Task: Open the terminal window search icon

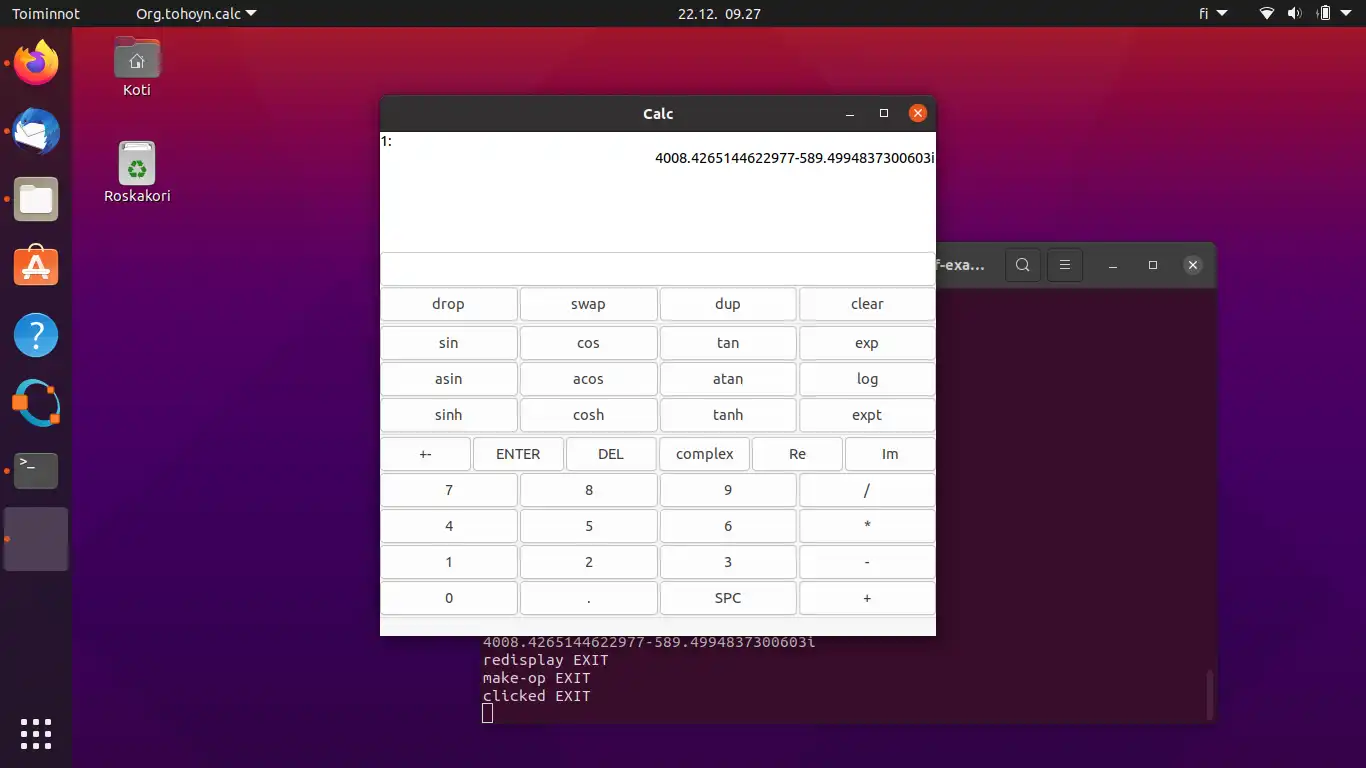Action: coord(1022,265)
